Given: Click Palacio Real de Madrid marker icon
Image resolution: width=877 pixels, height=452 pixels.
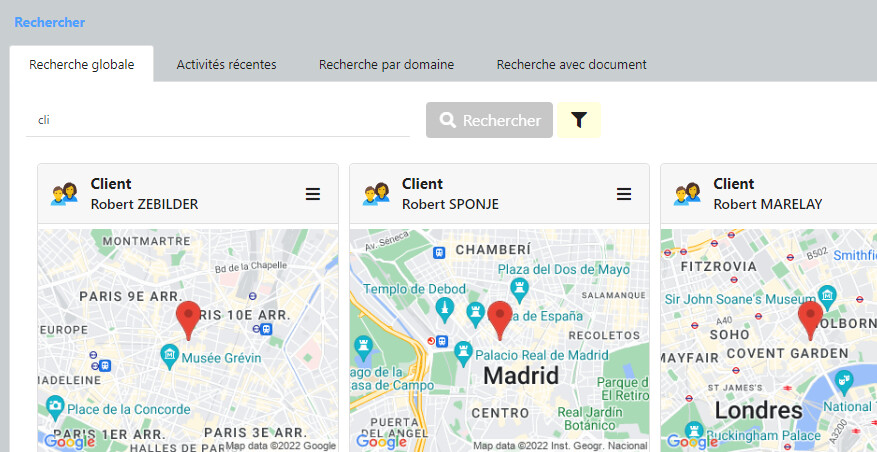Looking at the screenshot, I should [463, 354].
